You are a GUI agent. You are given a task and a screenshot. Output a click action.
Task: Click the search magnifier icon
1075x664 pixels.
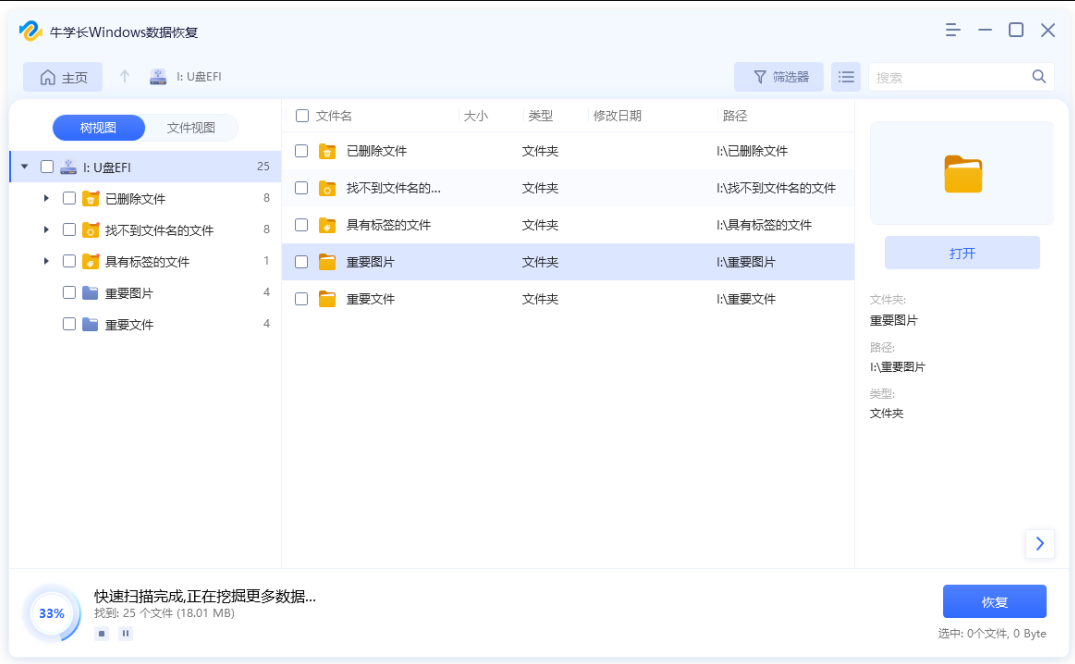1039,77
